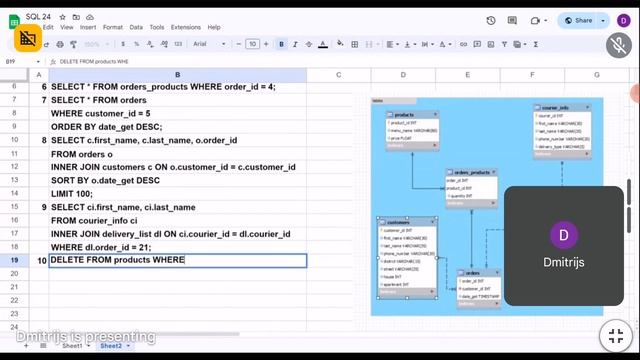Open the Google Sheets home logo
640x360 pixels.
[x=14, y=21]
